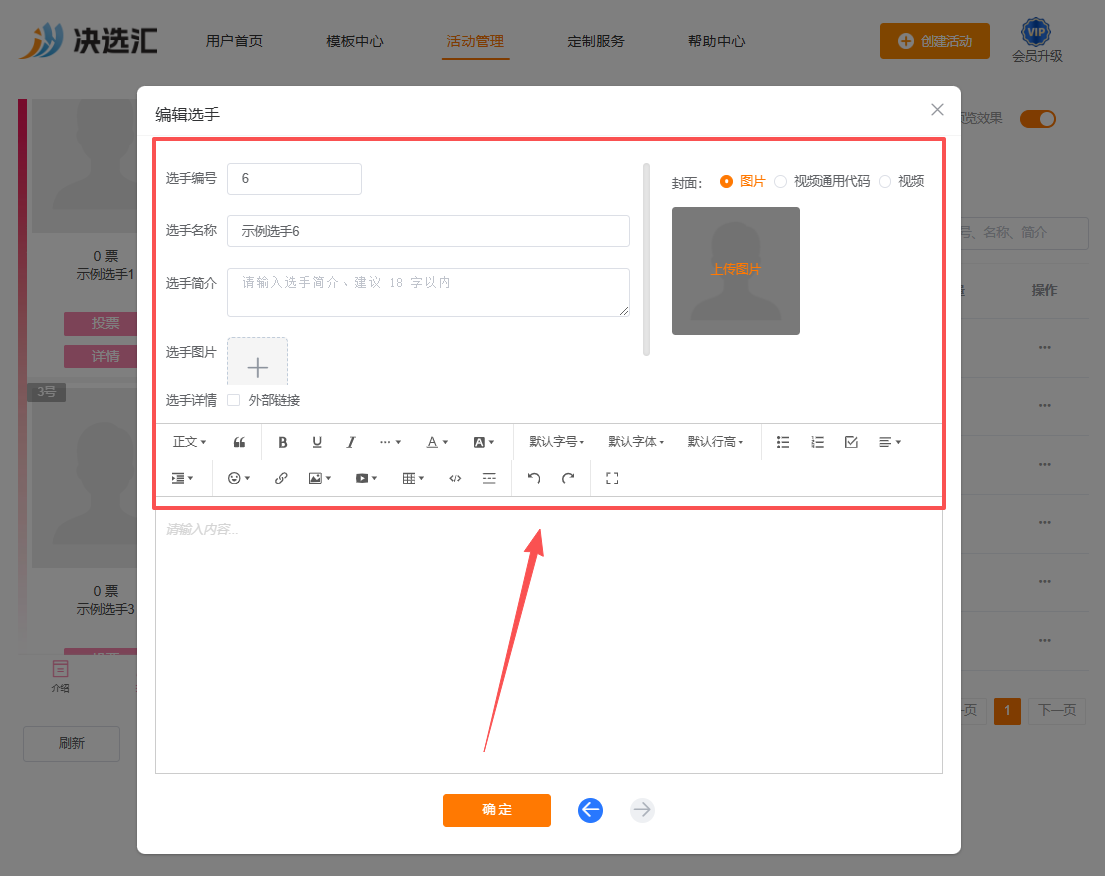
Task: Add a contestant image with the plus box
Action: pos(257,362)
